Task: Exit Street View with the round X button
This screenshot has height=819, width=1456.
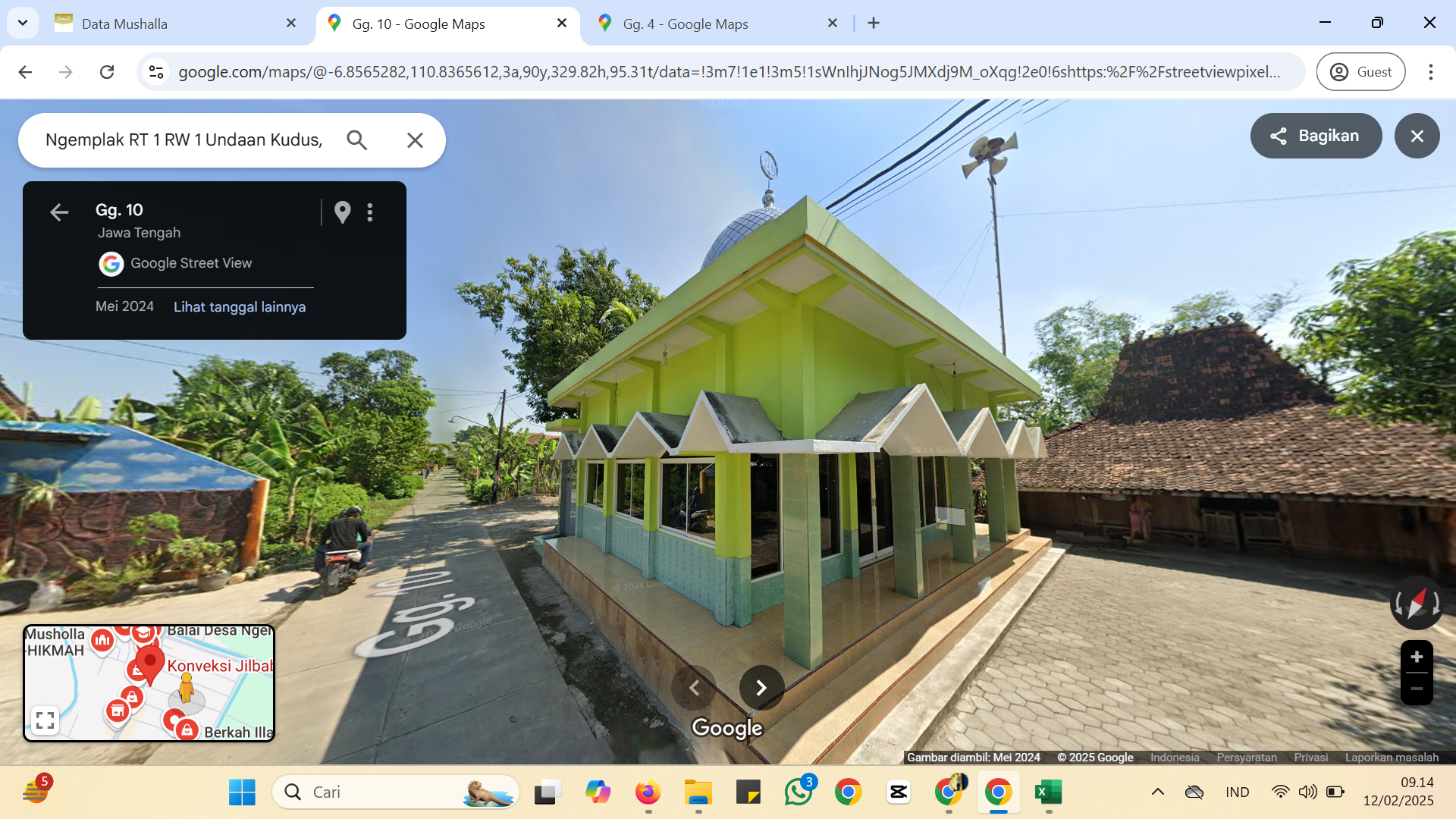Action: [1417, 136]
